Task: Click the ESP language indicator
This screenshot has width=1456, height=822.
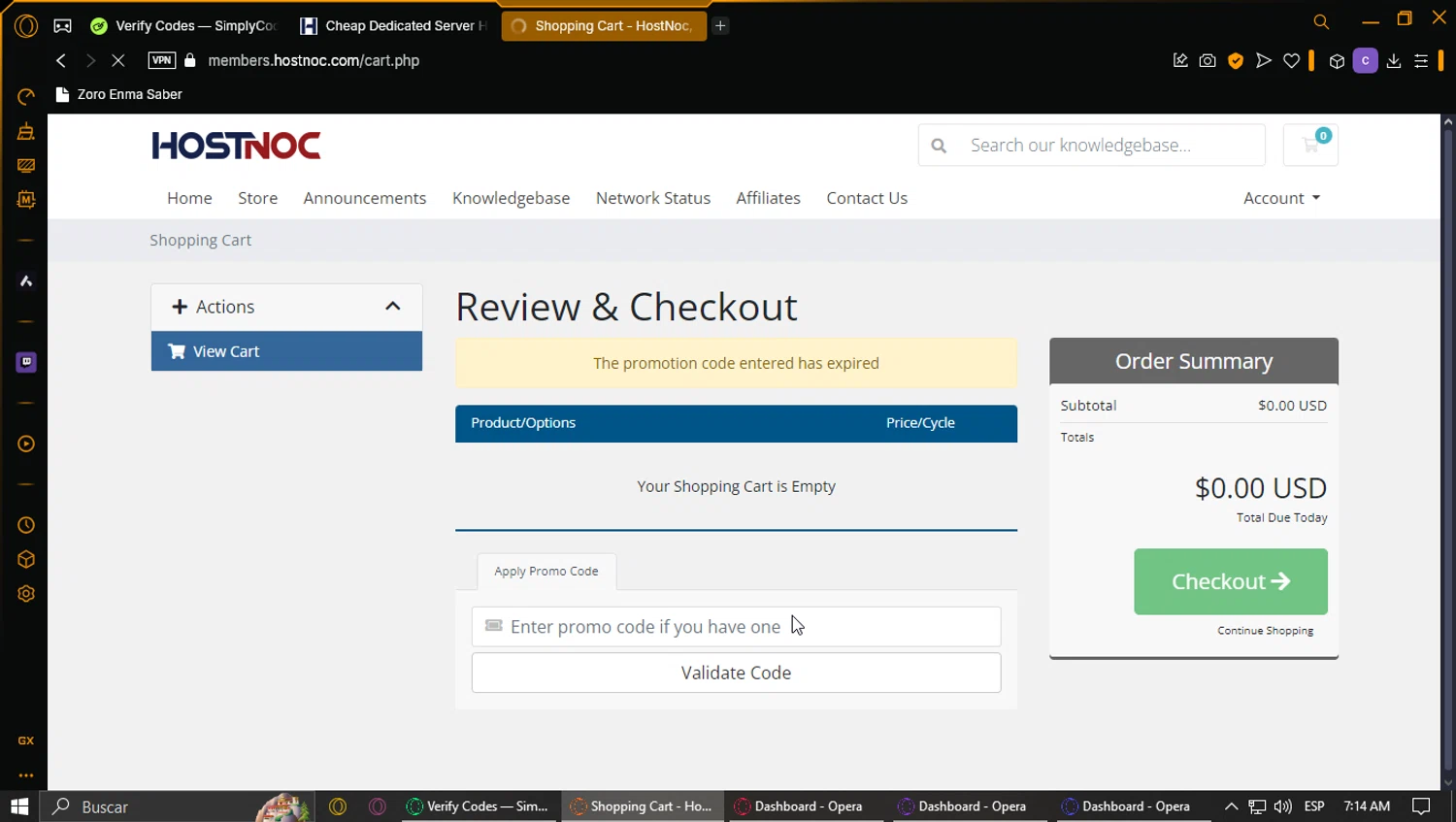Action: point(1314,806)
